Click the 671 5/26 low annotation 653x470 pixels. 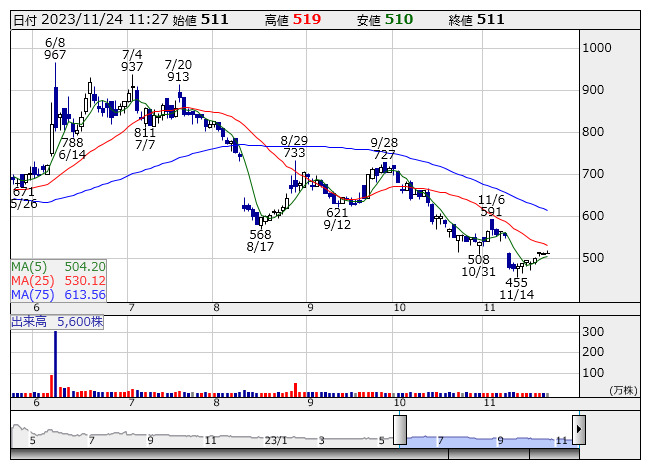pyautogui.click(x=24, y=198)
